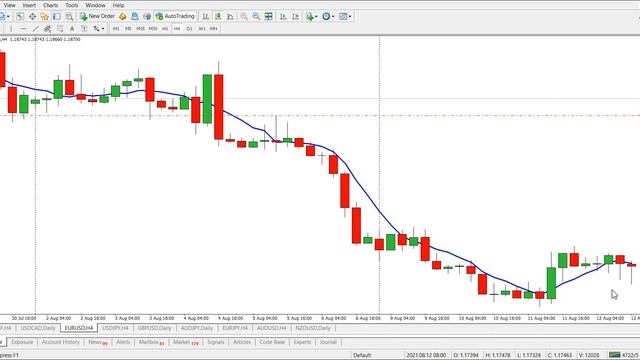Select the vertical line drawing tool

pos(11,29)
